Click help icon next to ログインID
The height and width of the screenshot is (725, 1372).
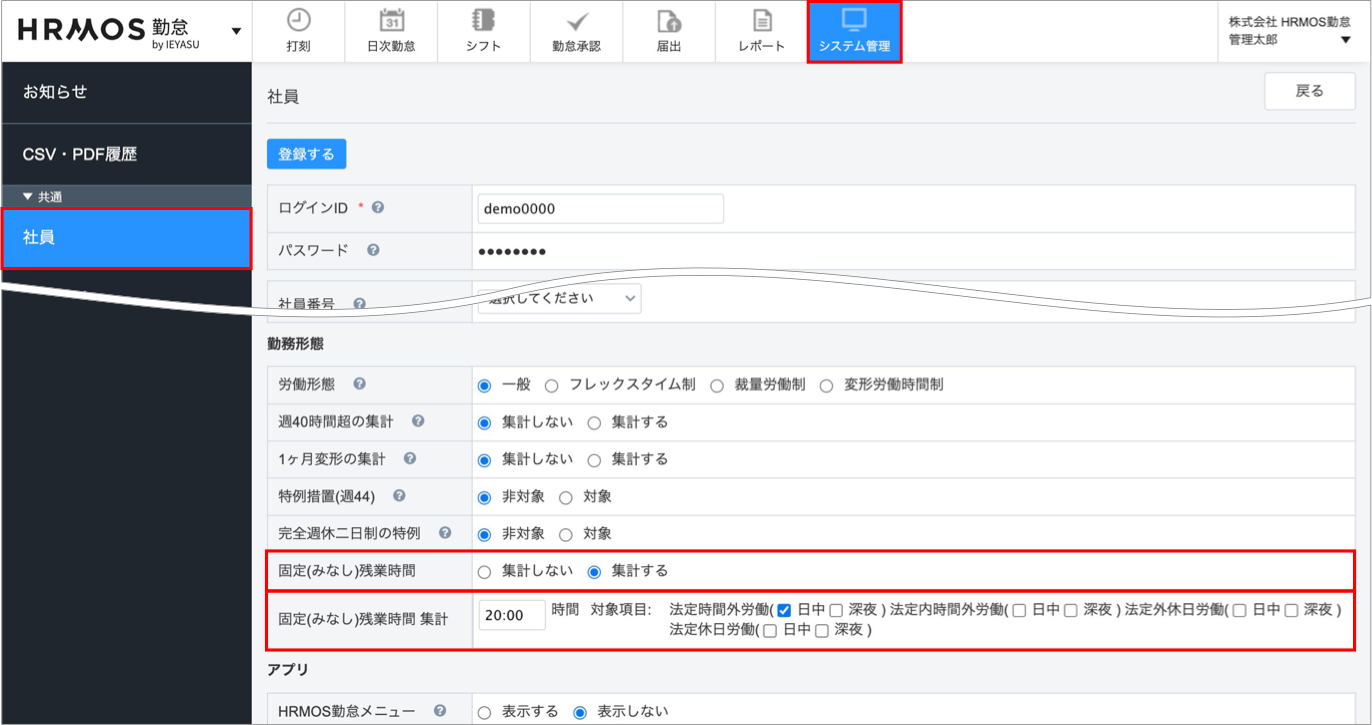(x=378, y=208)
